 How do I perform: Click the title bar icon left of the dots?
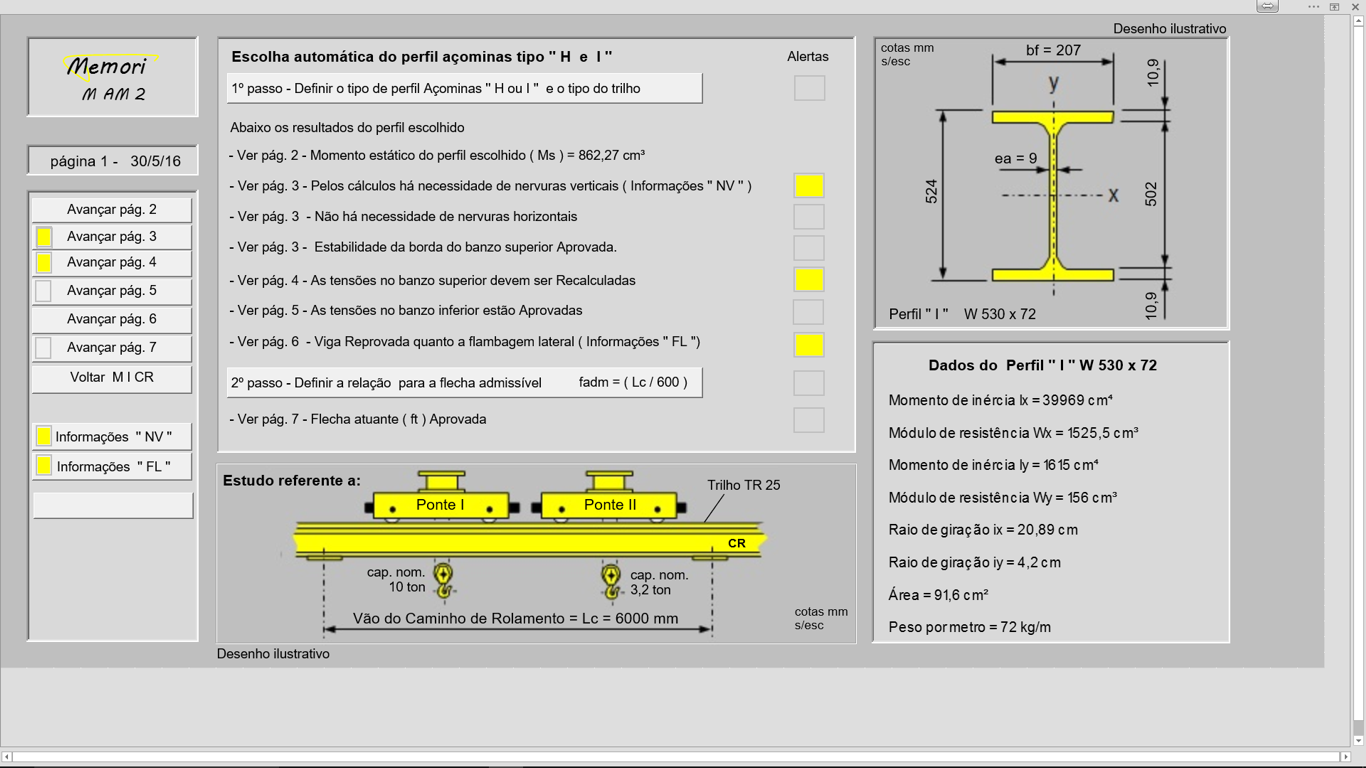coord(1267,6)
